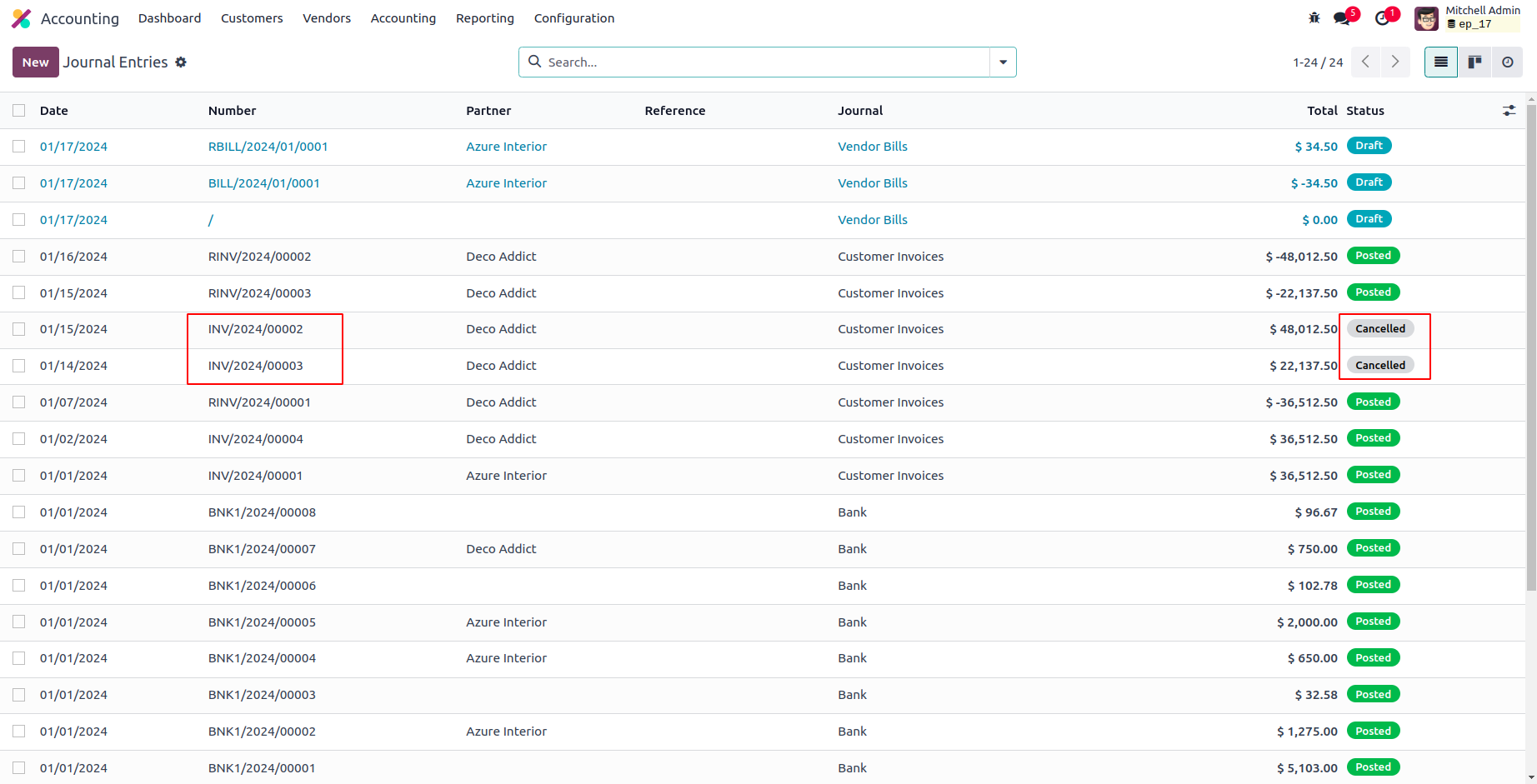The width and height of the screenshot is (1537, 784).
Task: Switch to the kanban view
Action: click(1474, 62)
